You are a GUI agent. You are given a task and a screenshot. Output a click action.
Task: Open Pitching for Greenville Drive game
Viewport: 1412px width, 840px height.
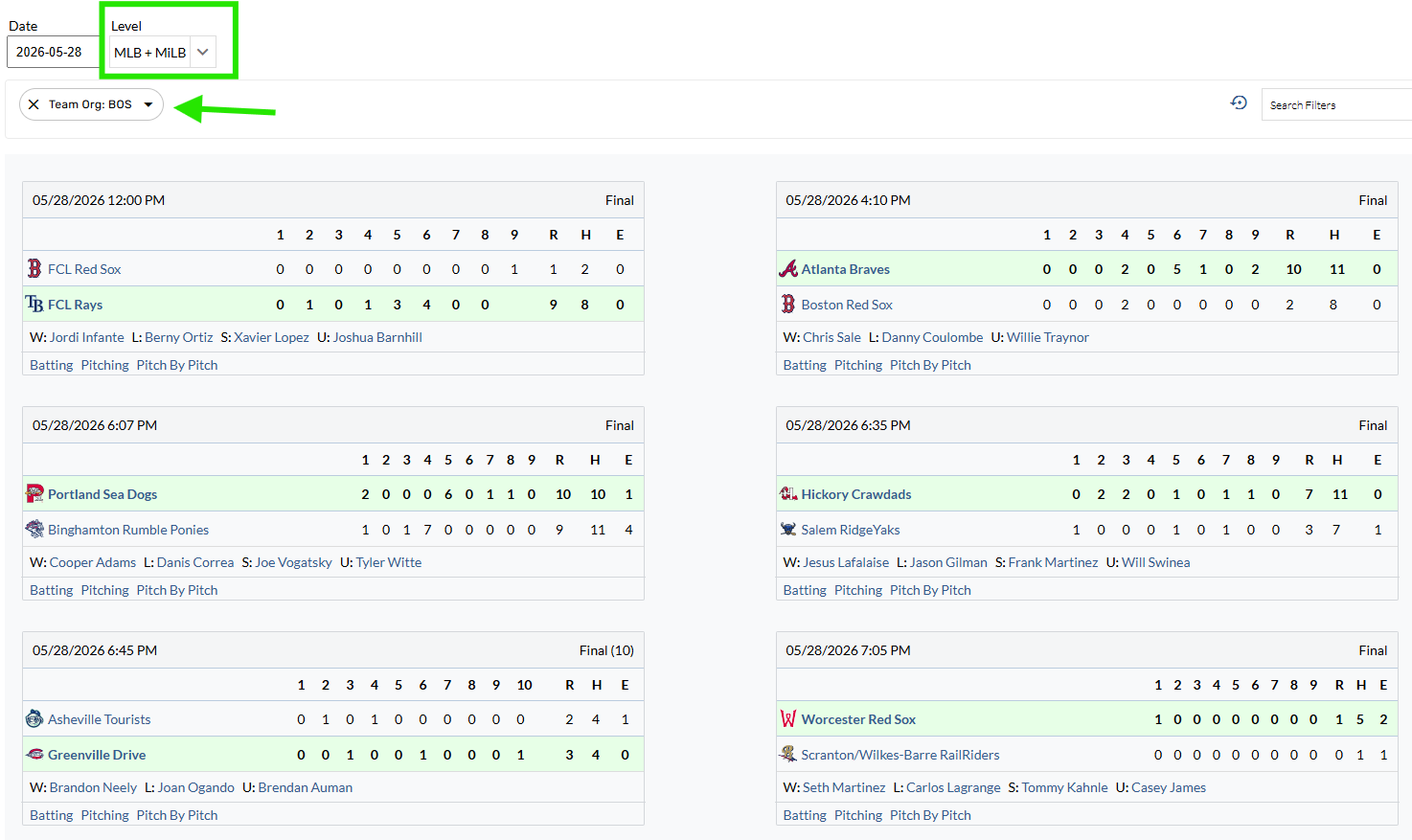click(105, 815)
